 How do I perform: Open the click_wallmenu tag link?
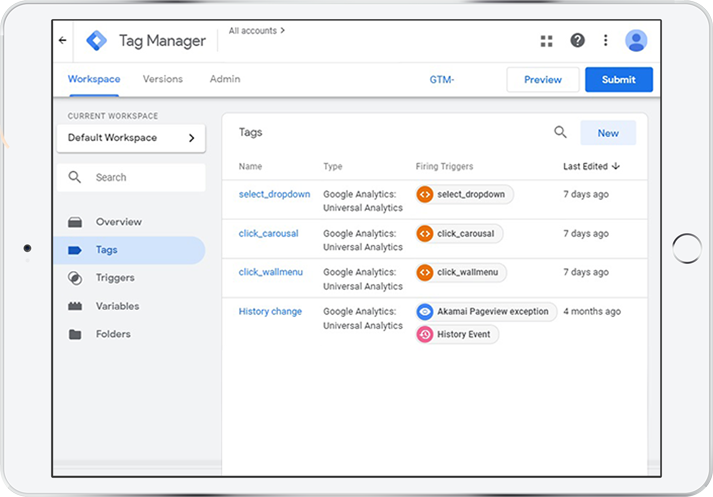pyautogui.click(x=271, y=272)
